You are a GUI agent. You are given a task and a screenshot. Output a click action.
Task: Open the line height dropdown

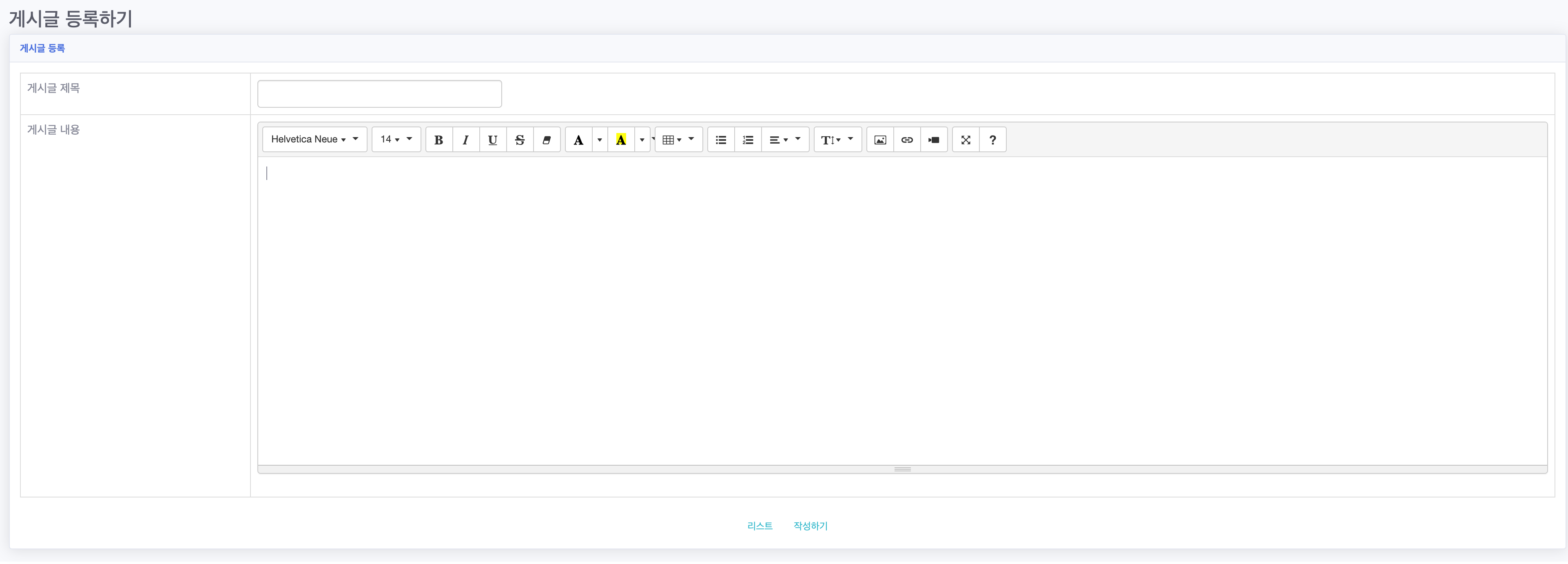point(837,140)
